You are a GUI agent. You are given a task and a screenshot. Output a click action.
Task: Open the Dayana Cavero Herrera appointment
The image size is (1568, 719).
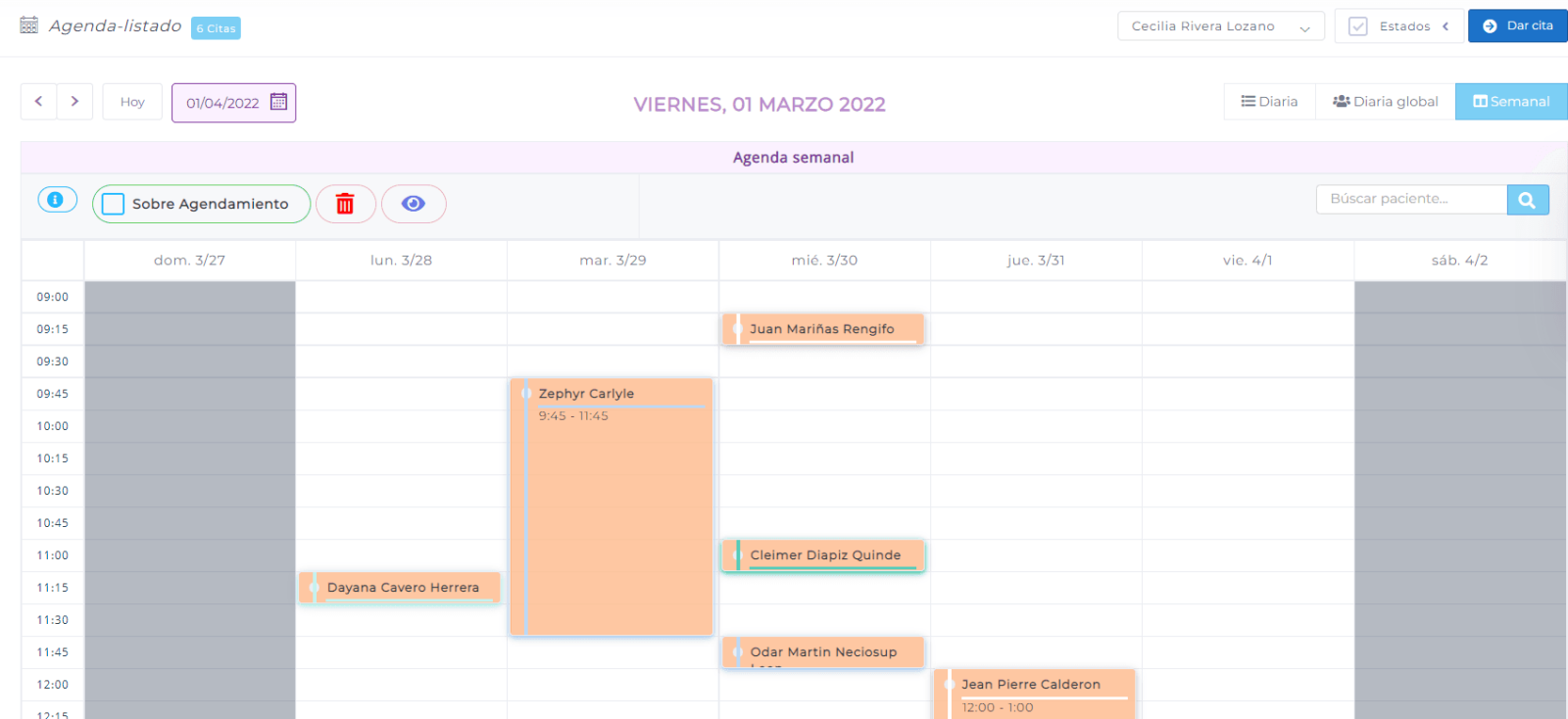400,588
